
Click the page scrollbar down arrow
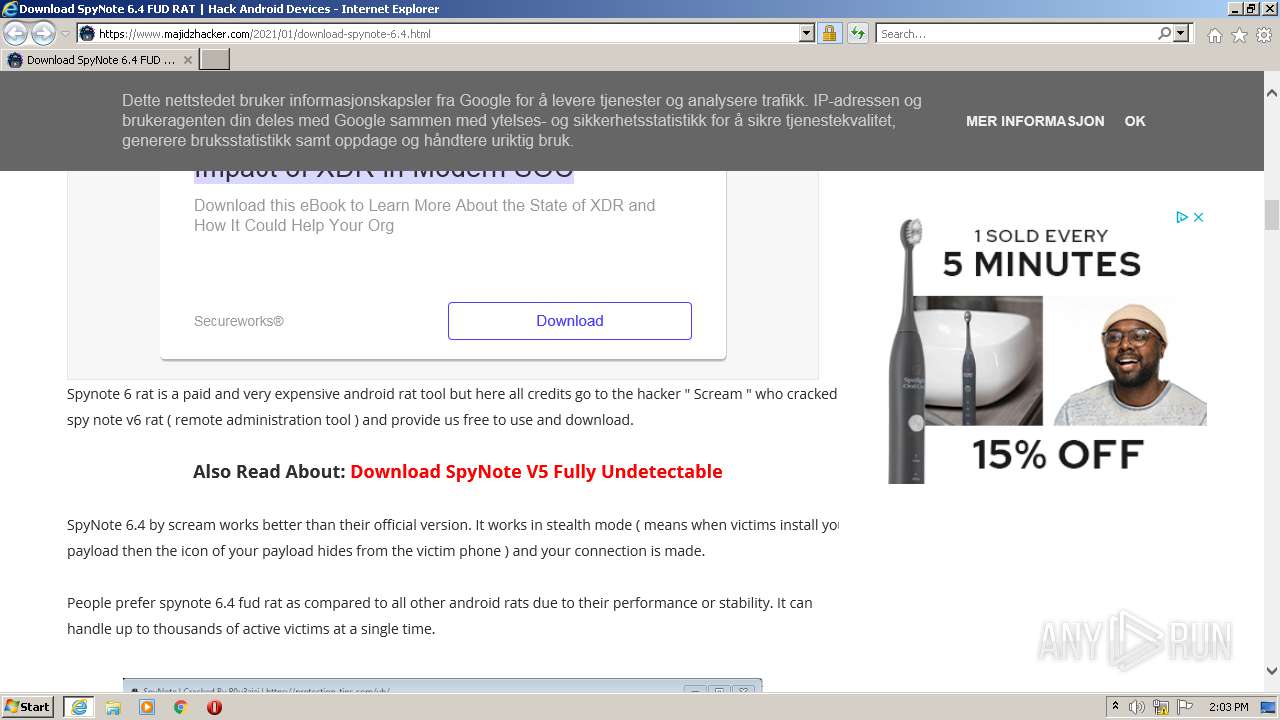point(1272,671)
